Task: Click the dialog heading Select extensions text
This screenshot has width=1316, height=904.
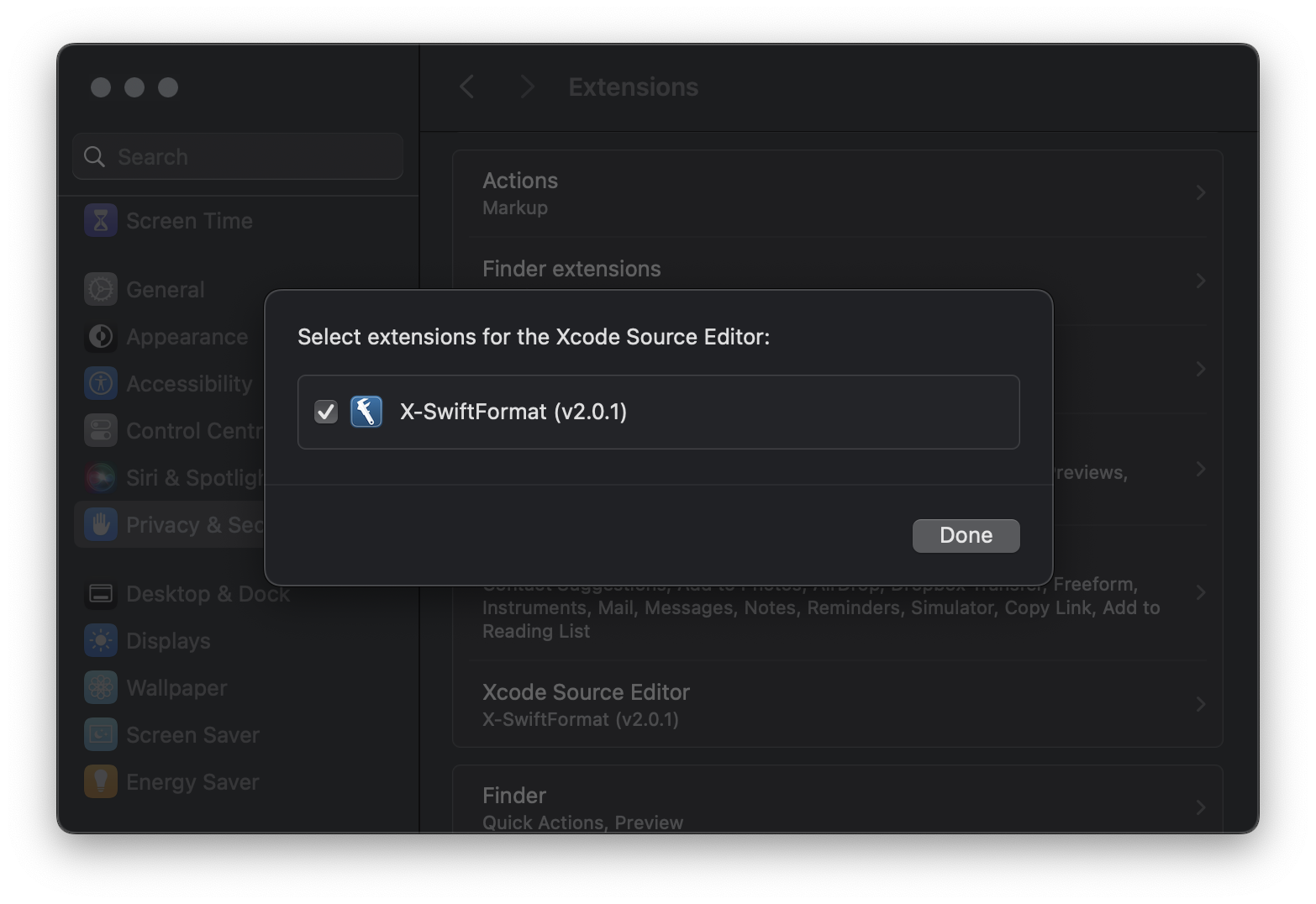Action: [x=534, y=337]
